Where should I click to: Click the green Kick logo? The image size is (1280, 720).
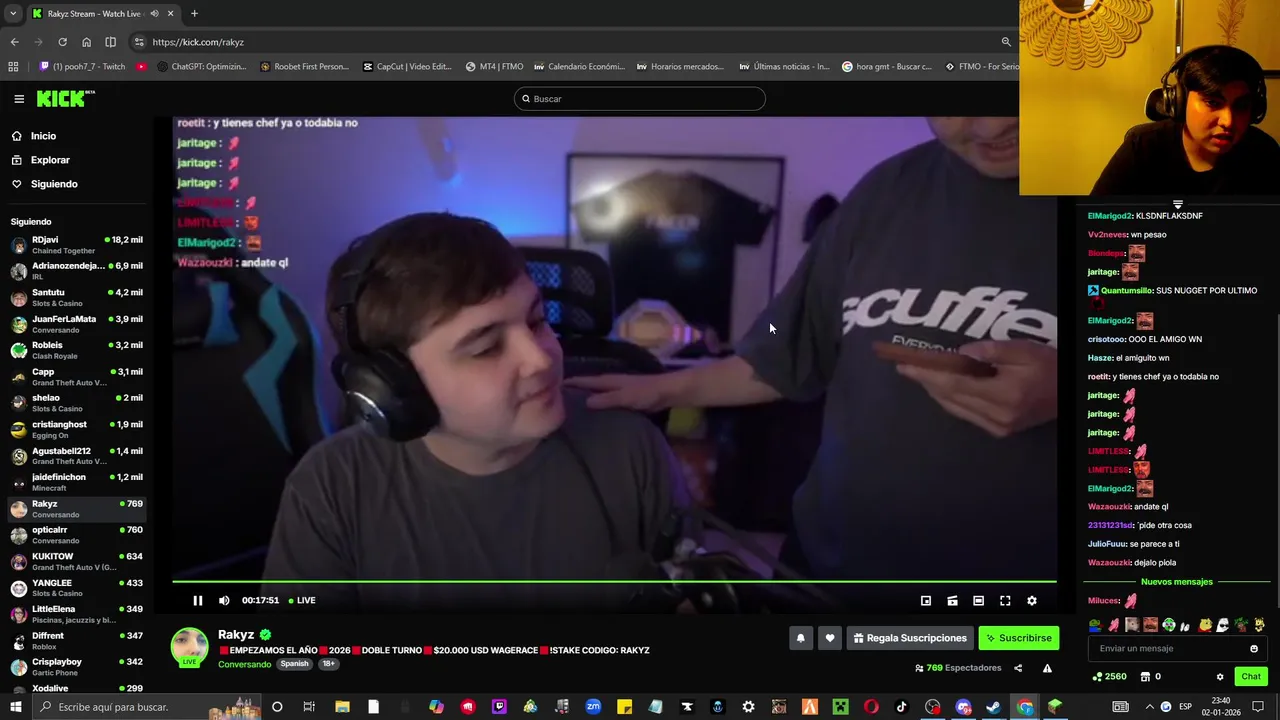coord(65,98)
